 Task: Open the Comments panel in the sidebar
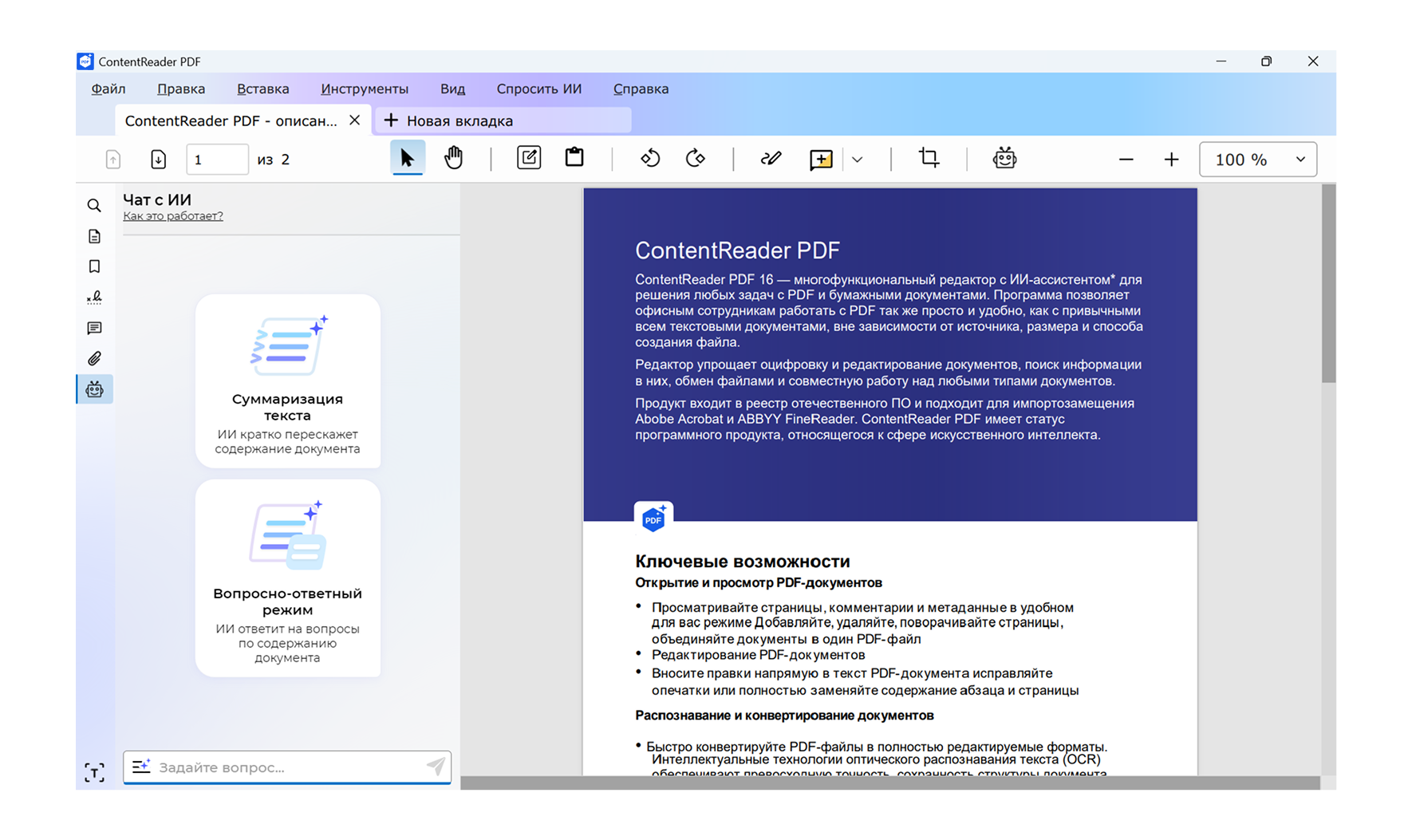[x=94, y=328]
